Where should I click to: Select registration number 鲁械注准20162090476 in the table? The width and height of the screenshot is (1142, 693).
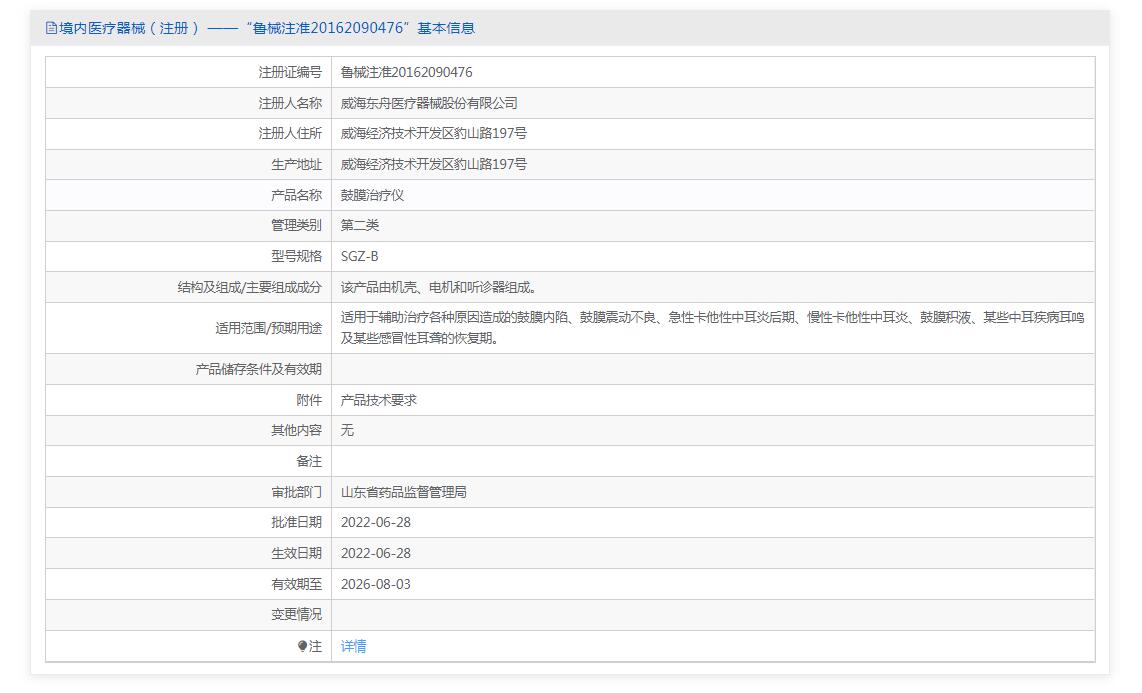click(406, 72)
